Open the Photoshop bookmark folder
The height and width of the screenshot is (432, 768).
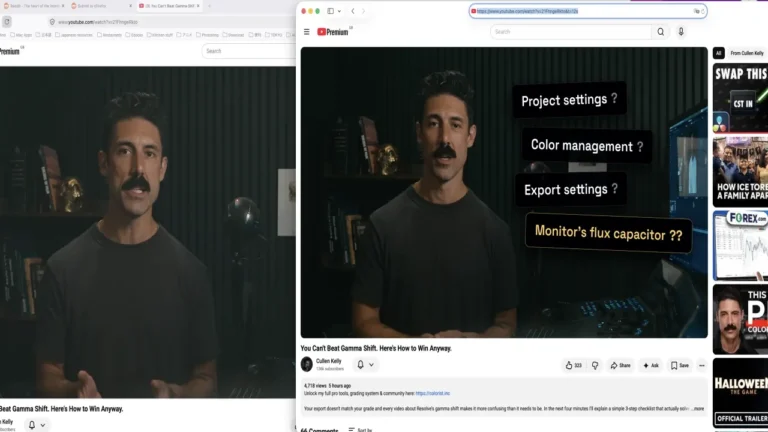pos(208,35)
